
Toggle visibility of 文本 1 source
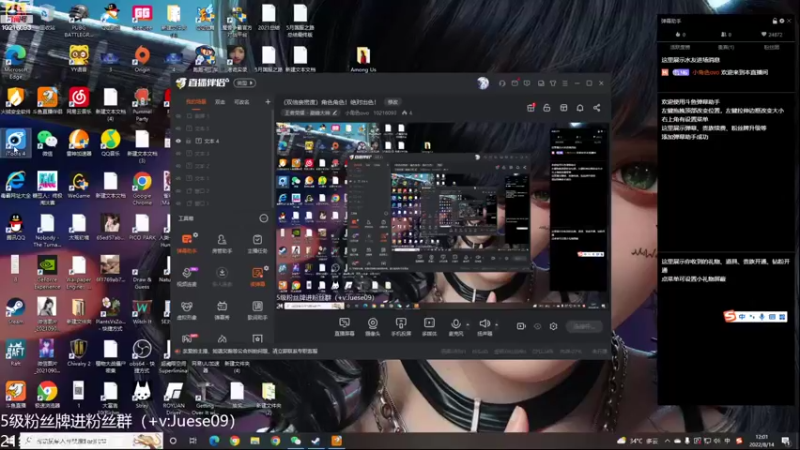pos(178,178)
